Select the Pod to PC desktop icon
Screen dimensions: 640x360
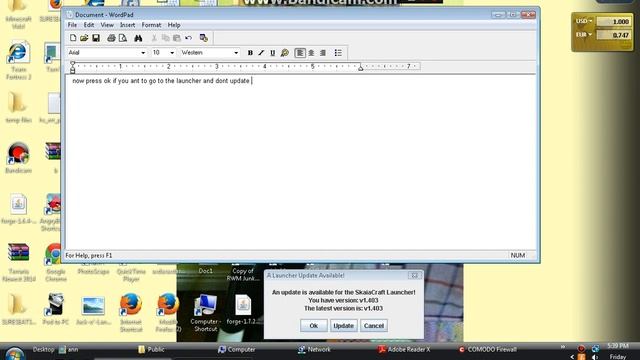pos(56,309)
